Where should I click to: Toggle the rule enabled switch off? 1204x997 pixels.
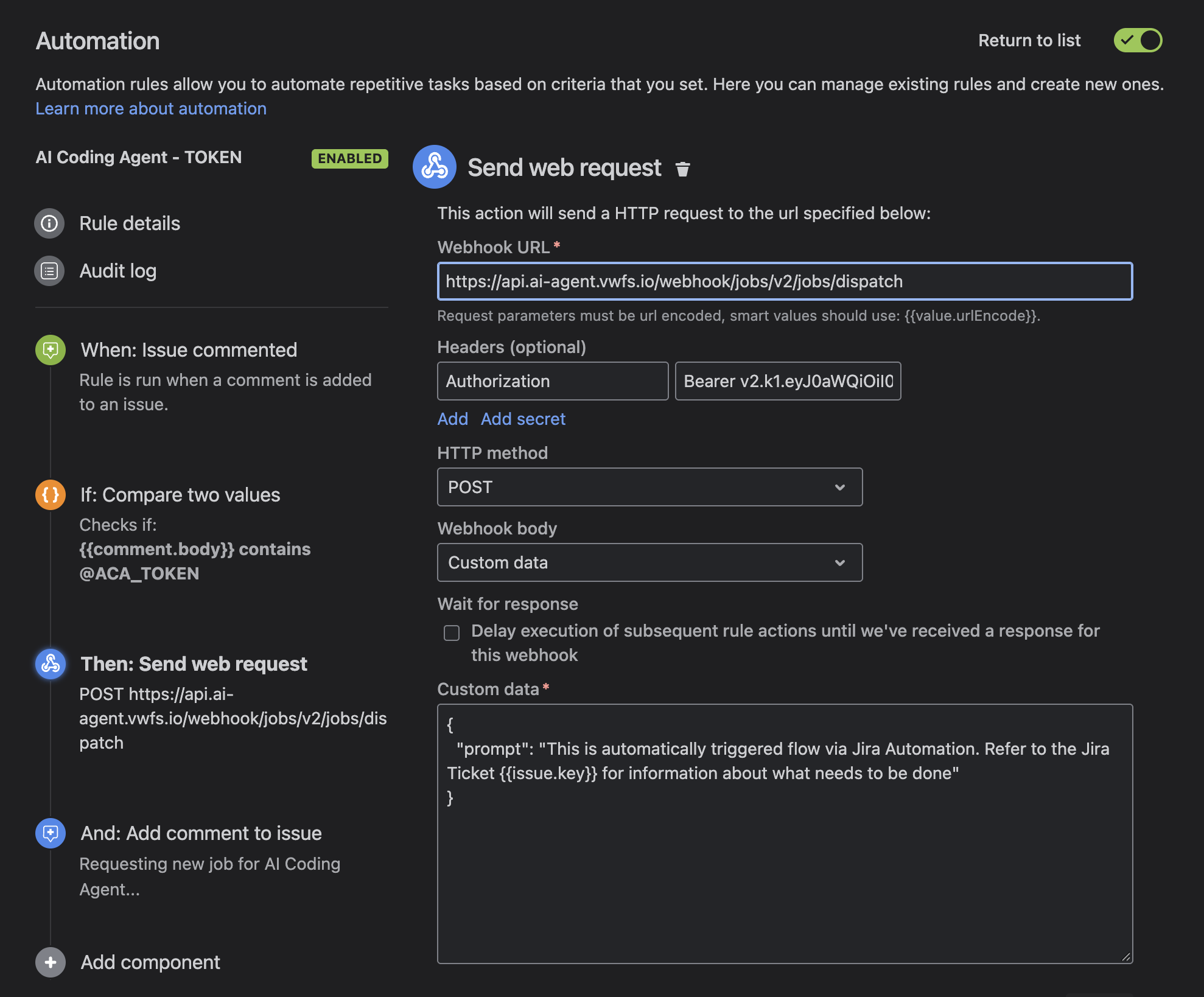(x=1138, y=40)
